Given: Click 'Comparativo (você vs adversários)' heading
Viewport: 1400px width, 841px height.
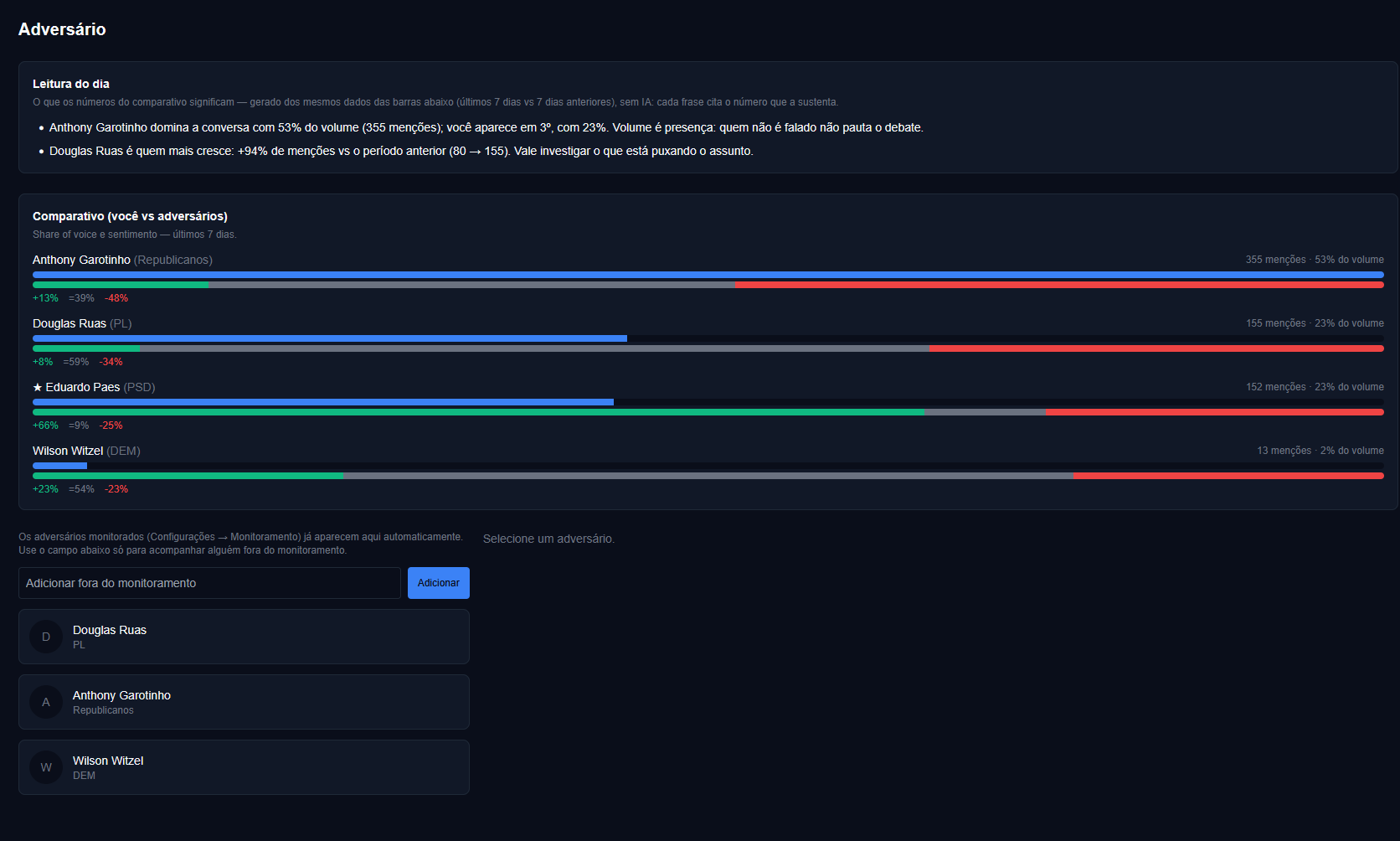Looking at the screenshot, I should 130,216.
